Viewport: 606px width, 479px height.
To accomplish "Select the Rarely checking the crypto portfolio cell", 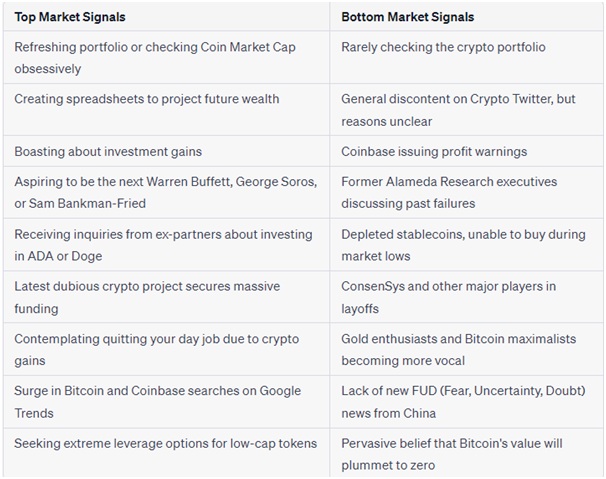I will tap(466, 57).
